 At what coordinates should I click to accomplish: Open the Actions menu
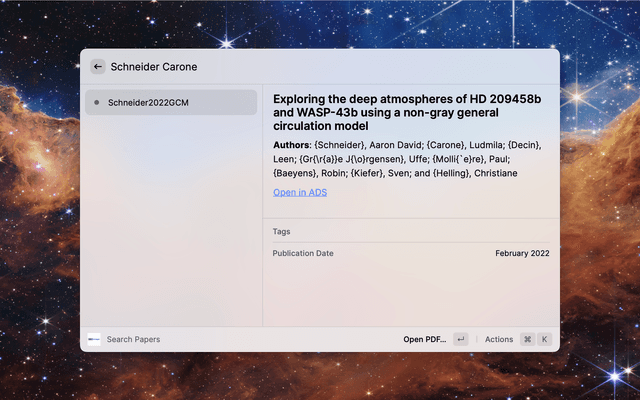pos(498,339)
